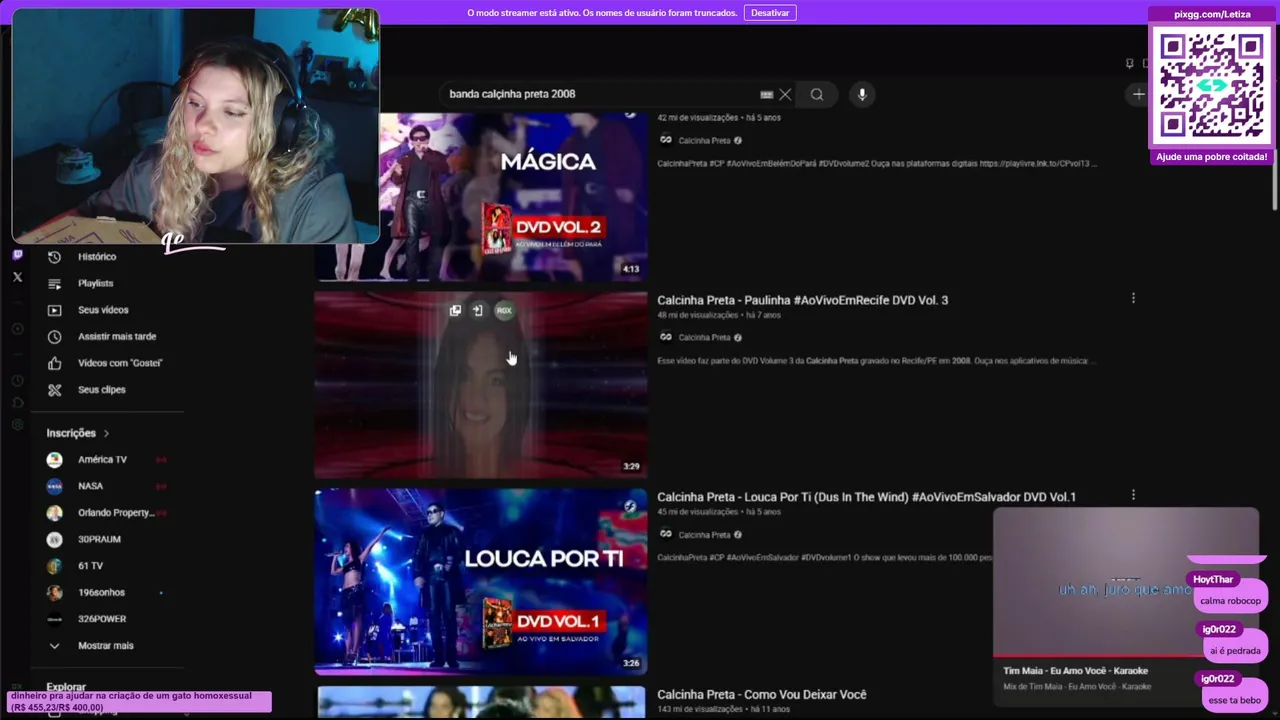1280x720 pixels.
Task: Open Orlando Property channel avatar
Action: 55,513
